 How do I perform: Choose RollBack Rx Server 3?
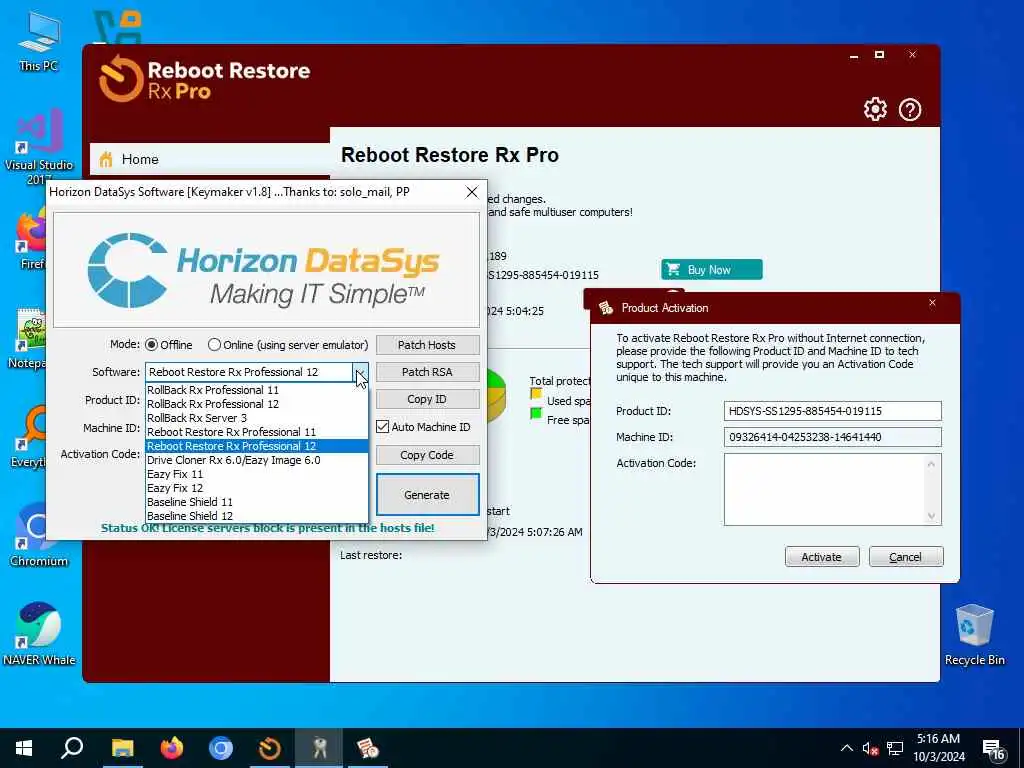pyautogui.click(x=256, y=418)
